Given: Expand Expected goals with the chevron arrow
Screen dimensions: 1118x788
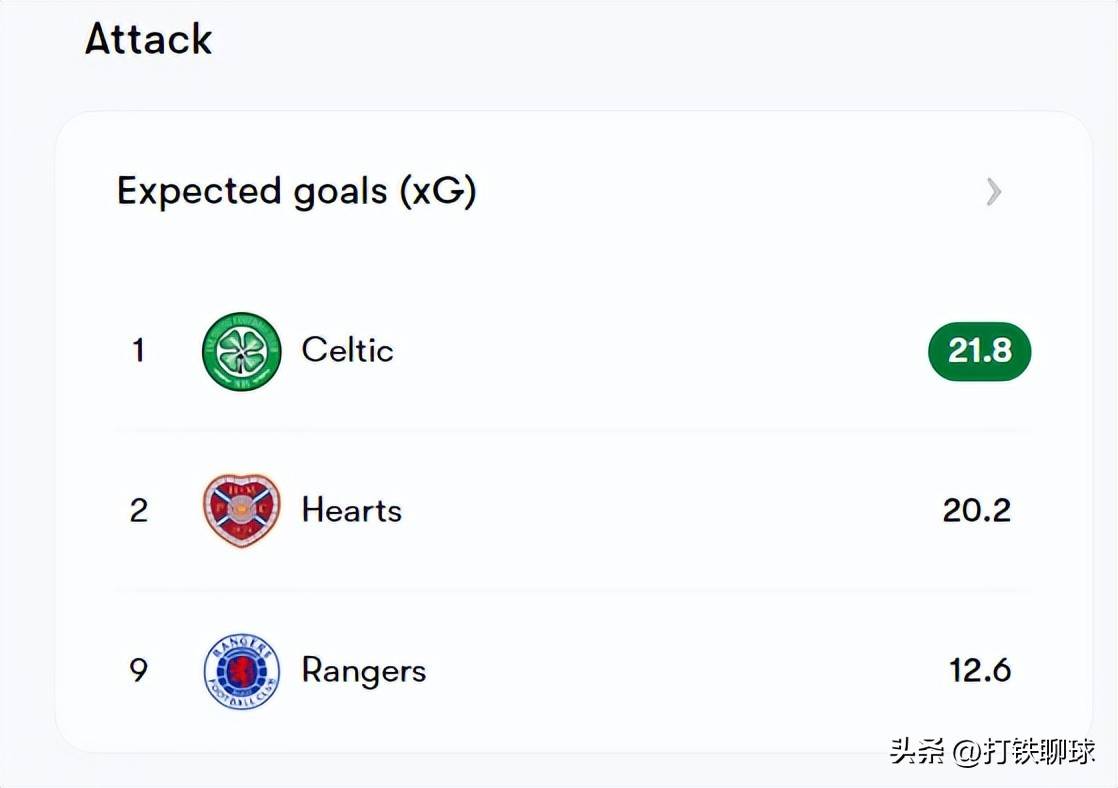Looking at the screenshot, I should coord(993,191).
